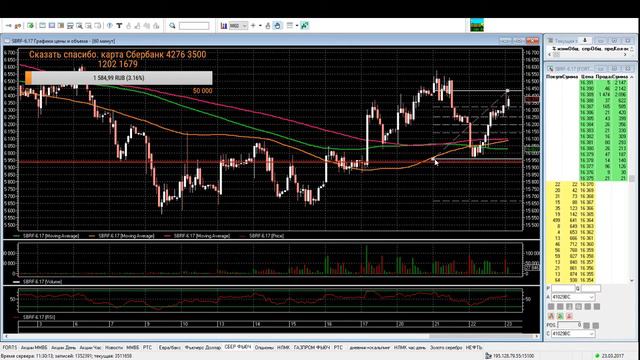
Task: Click the red cancel icon above POS
Action: pyautogui.click(x=569, y=316)
